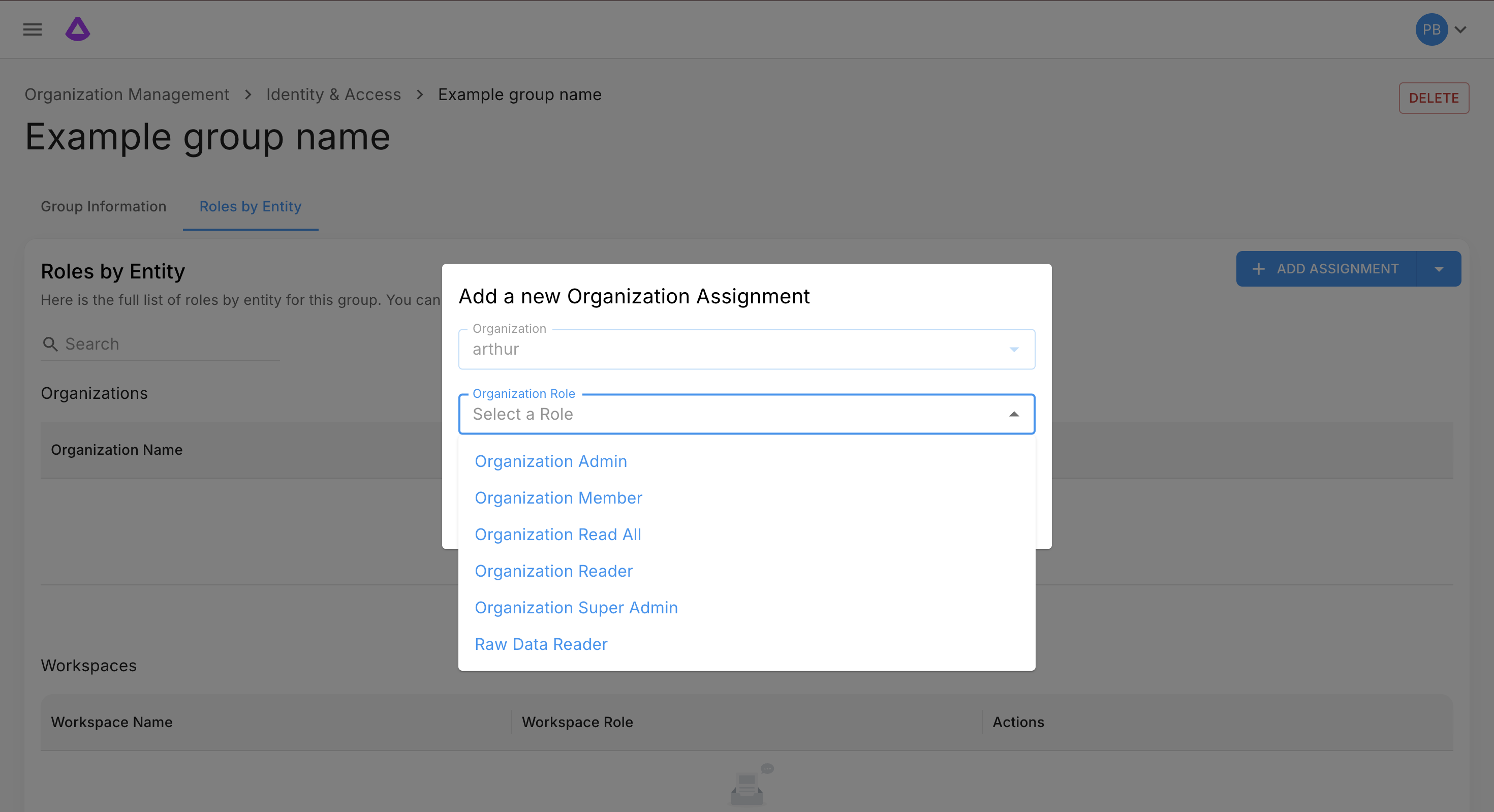Open Add Assignment split-button dropdown arrow
The height and width of the screenshot is (812, 1494).
point(1438,269)
